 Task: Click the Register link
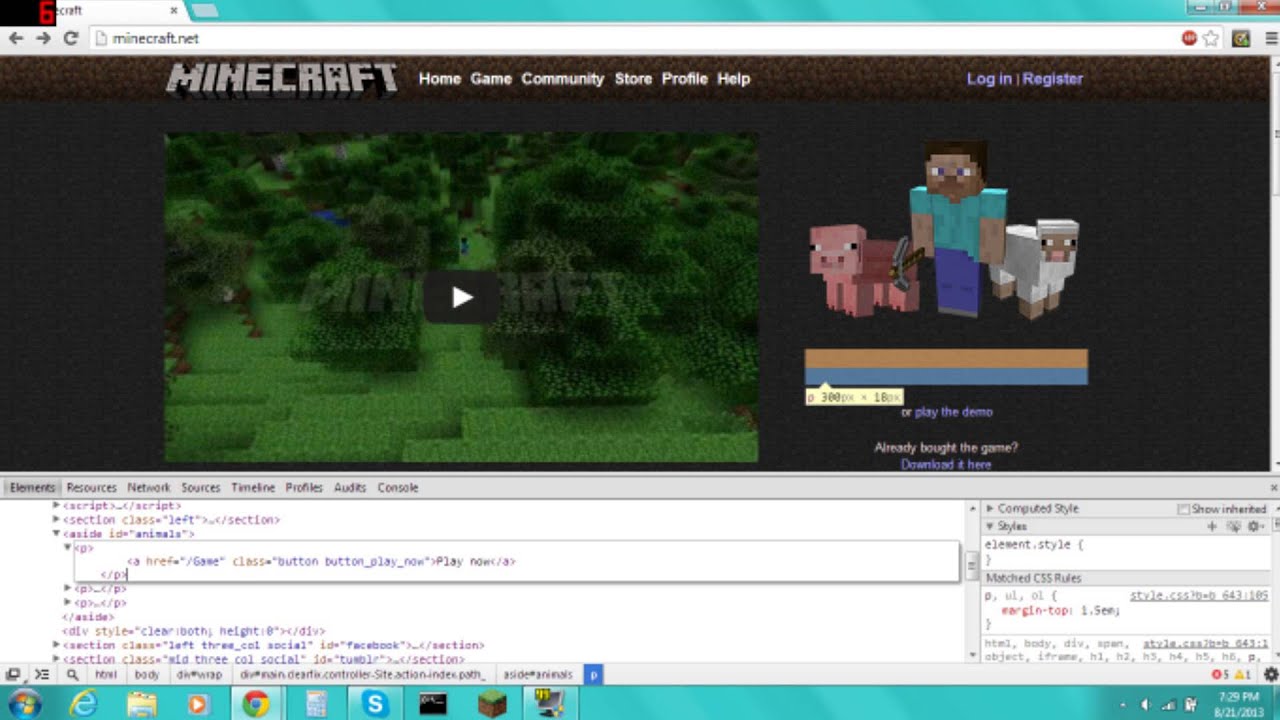pyautogui.click(x=1053, y=79)
